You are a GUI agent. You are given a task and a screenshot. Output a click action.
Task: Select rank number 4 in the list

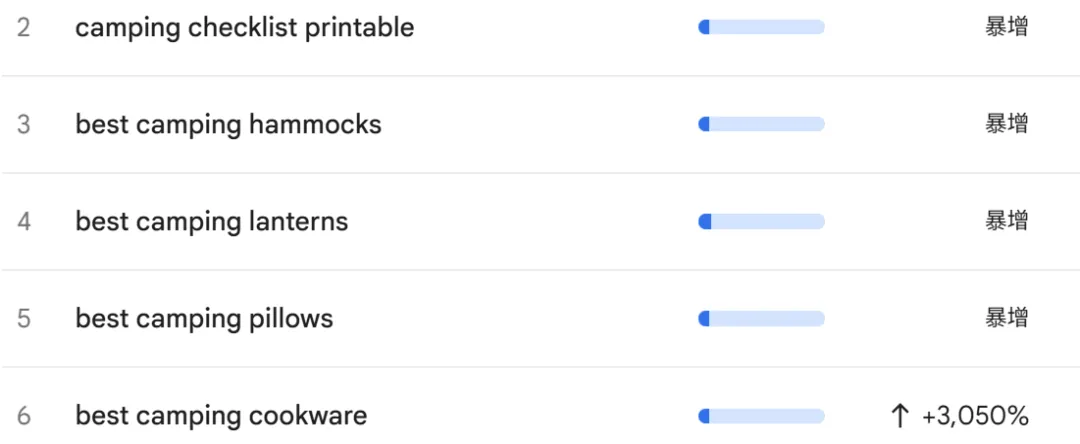coord(23,222)
